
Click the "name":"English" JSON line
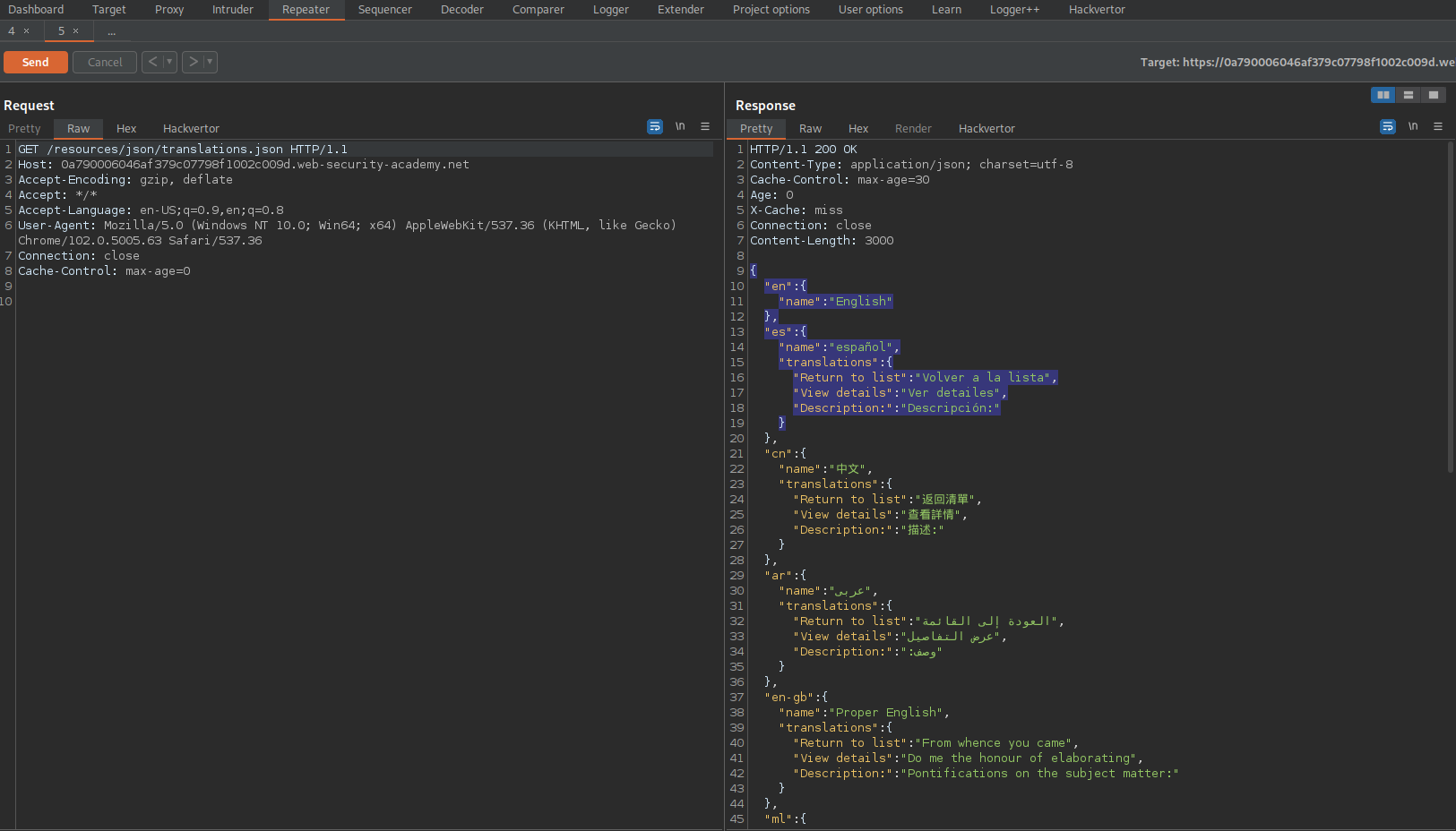tap(836, 302)
